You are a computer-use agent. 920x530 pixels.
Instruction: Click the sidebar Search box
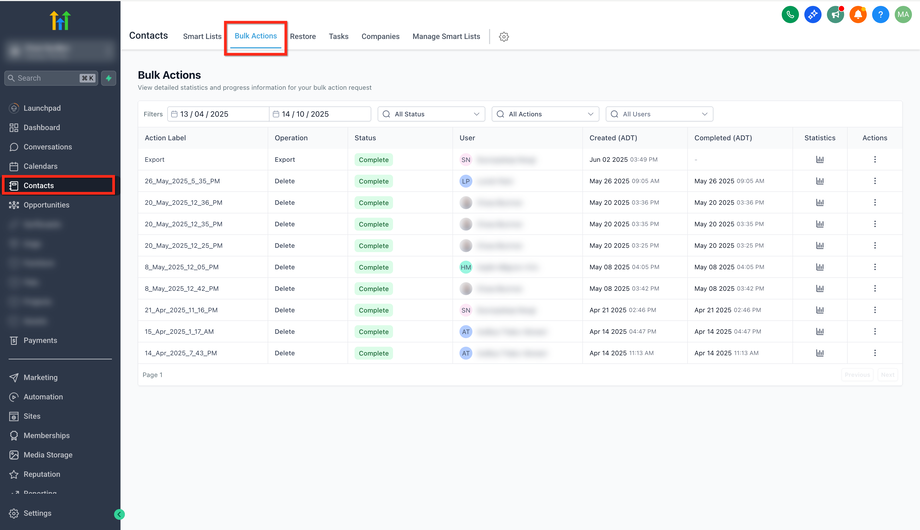pos(50,78)
